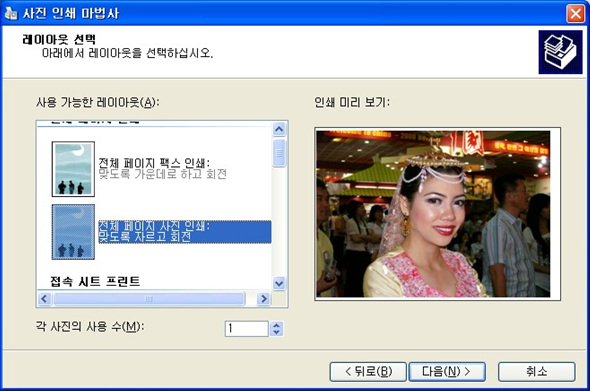590x391 pixels.
Task: Select the full page photo print thumbnail
Action: 73,232
